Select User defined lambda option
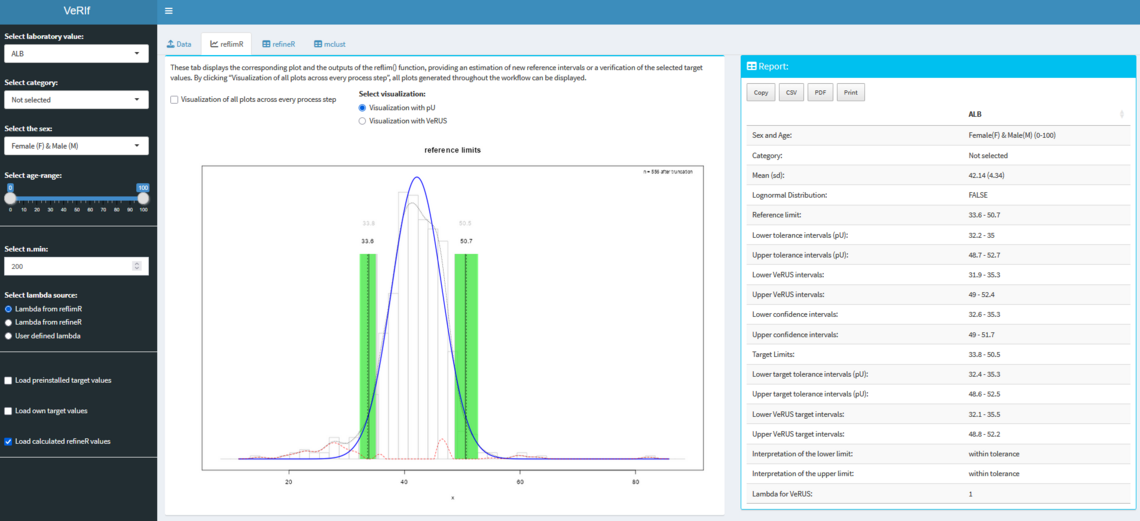 pyautogui.click(x=9, y=336)
